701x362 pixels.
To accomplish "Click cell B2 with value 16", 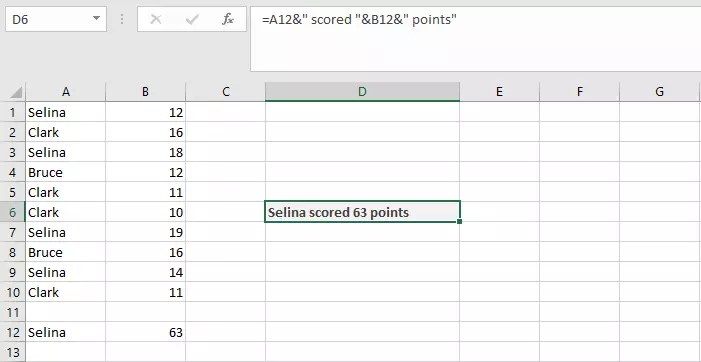I will [x=146, y=132].
